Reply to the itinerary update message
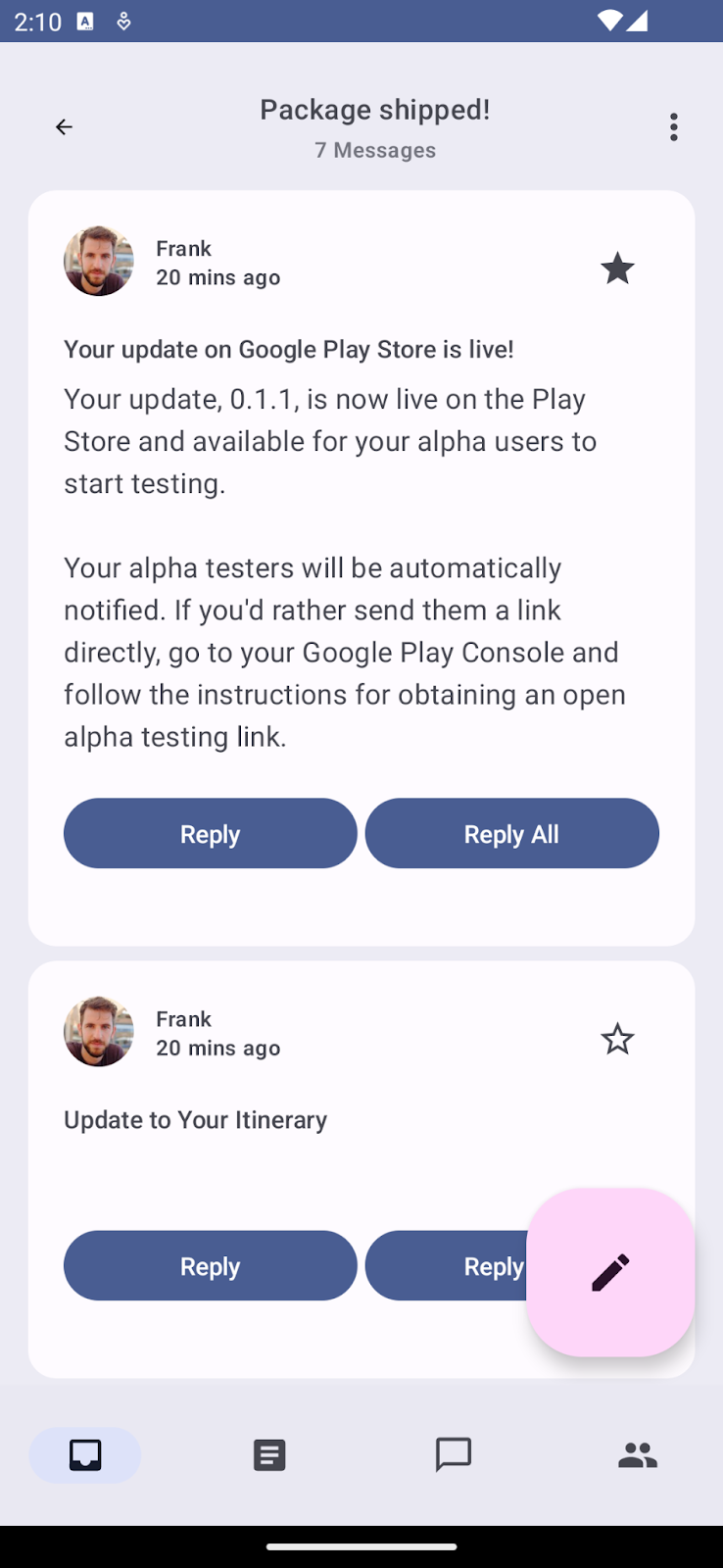This screenshot has height=1568, width=723. tap(210, 1266)
